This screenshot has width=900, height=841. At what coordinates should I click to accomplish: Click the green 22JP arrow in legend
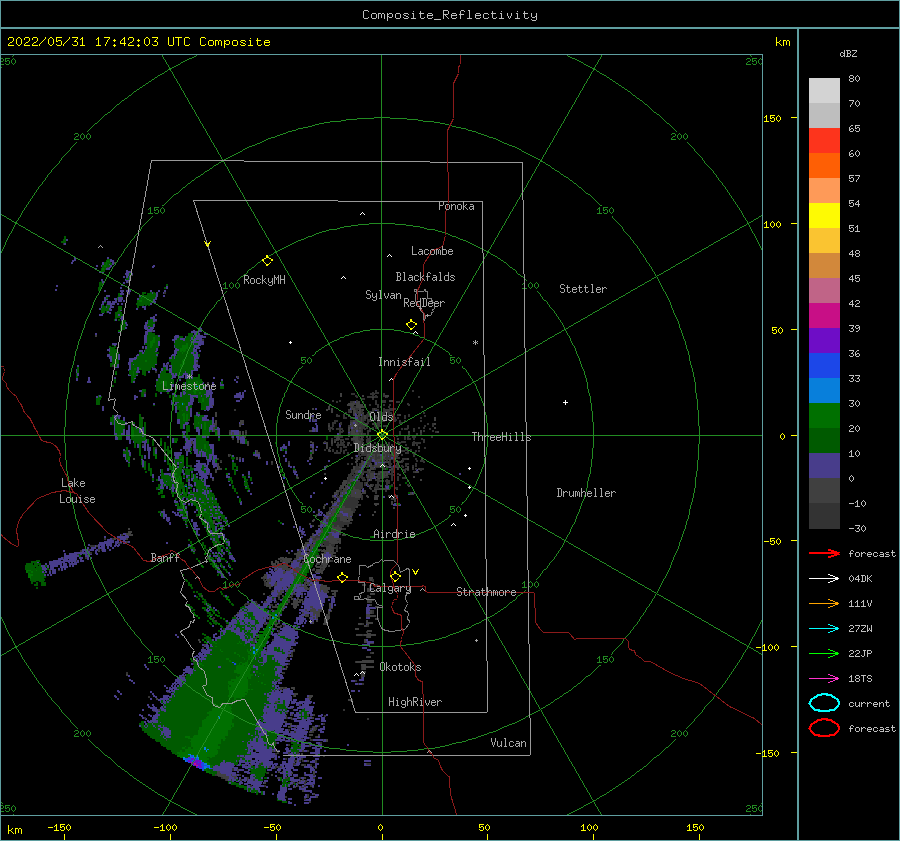coord(824,653)
